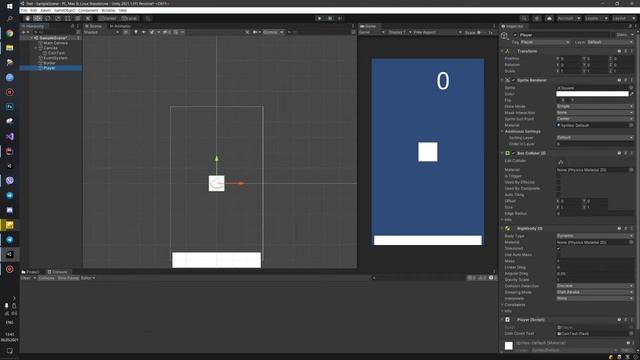Toggle the Sprite Renderer enabled checkbox

(513, 80)
